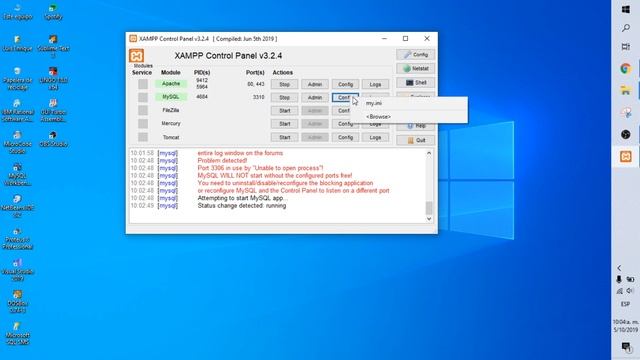The width and height of the screenshot is (640, 360).
Task: Click 'MySQL WILL NOT start' log line
Action: (x=275, y=176)
